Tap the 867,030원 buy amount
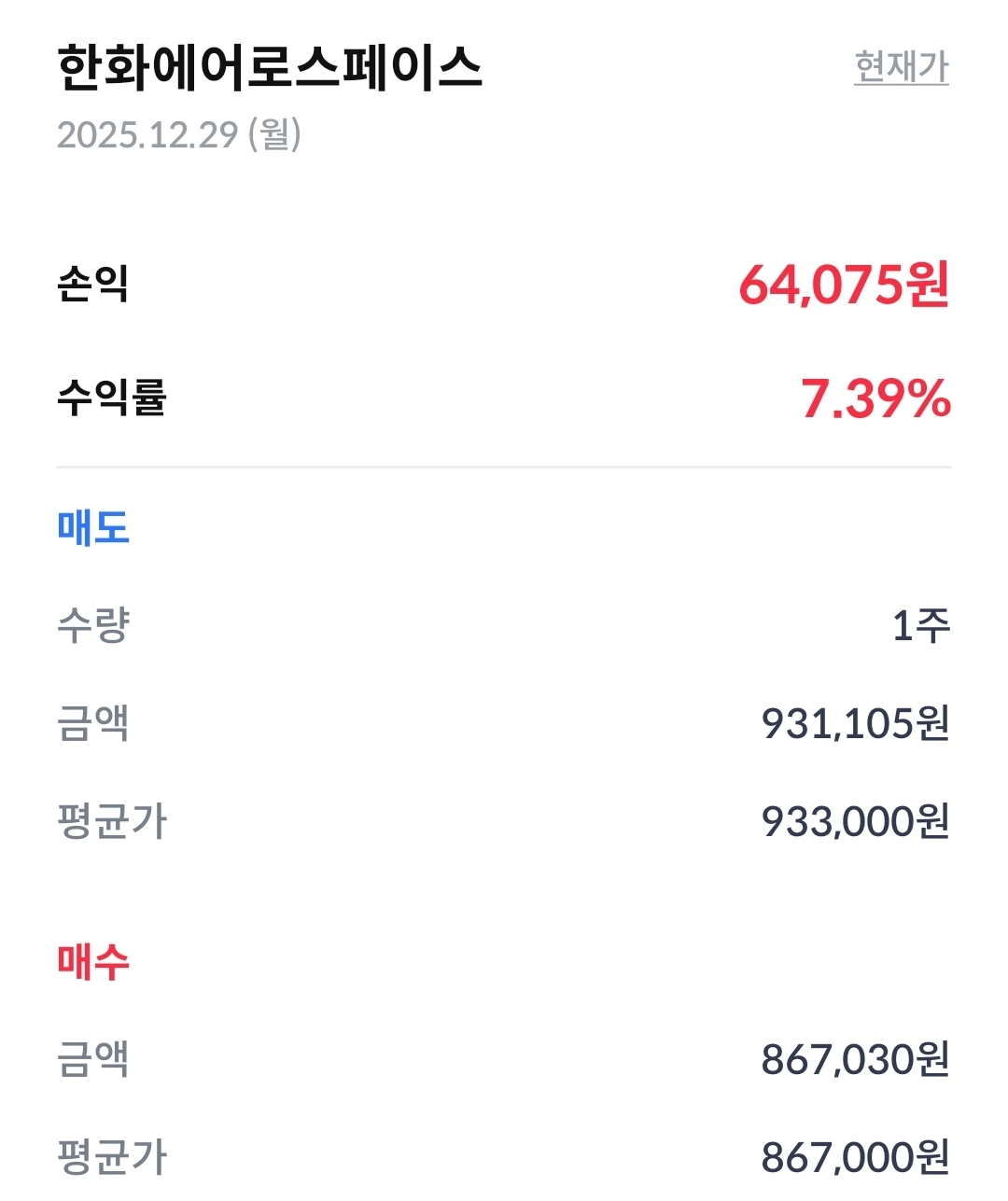Screen dimensions: 1008x1201 [x=855, y=1059]
